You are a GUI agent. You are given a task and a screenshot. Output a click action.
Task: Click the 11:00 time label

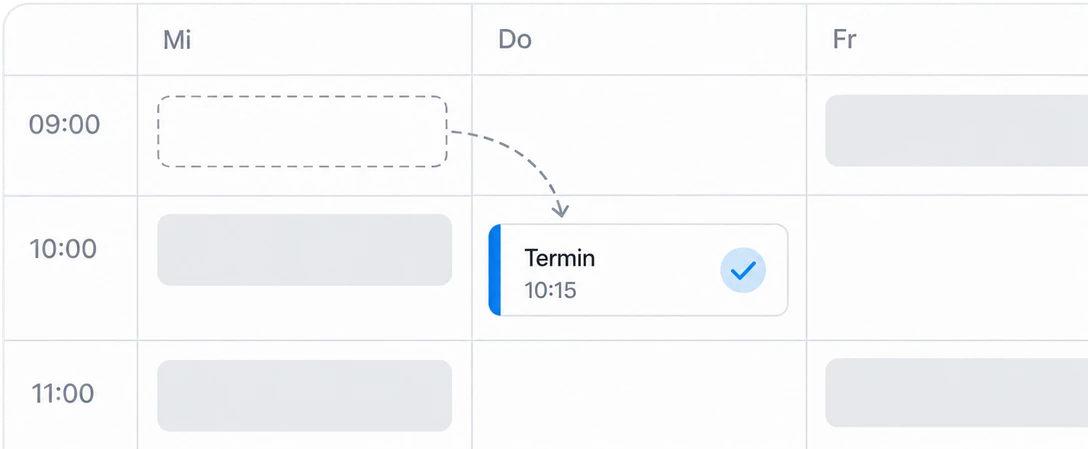coord(63,393)
